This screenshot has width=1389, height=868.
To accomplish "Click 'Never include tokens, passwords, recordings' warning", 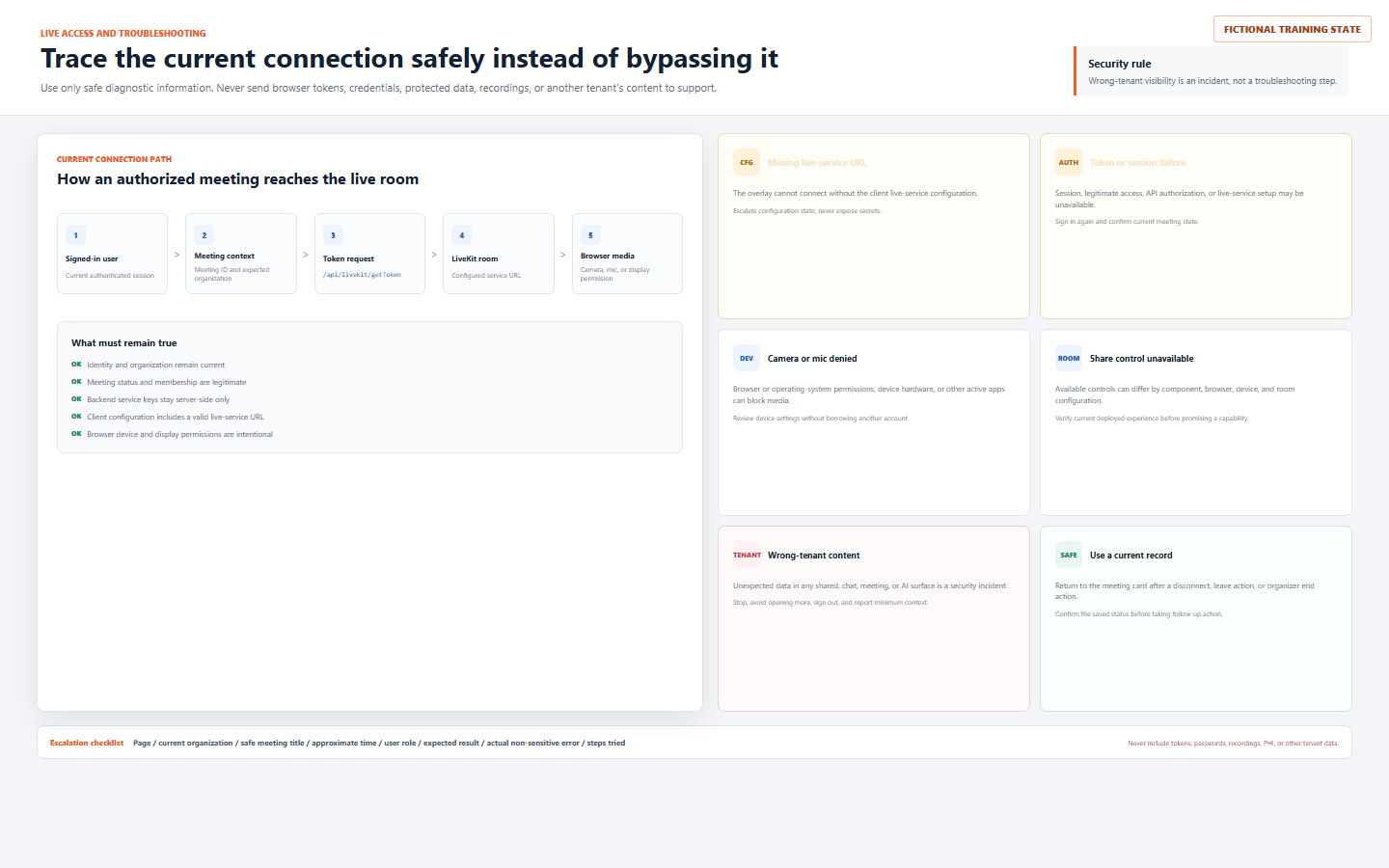I will (x=1234, y=744).
